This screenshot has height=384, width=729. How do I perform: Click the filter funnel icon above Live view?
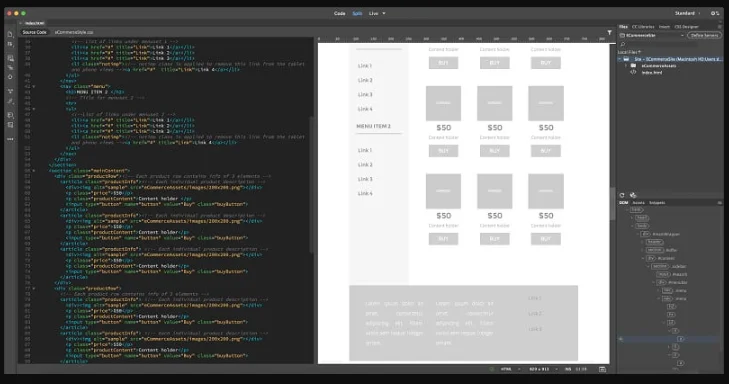pos(609,33)
